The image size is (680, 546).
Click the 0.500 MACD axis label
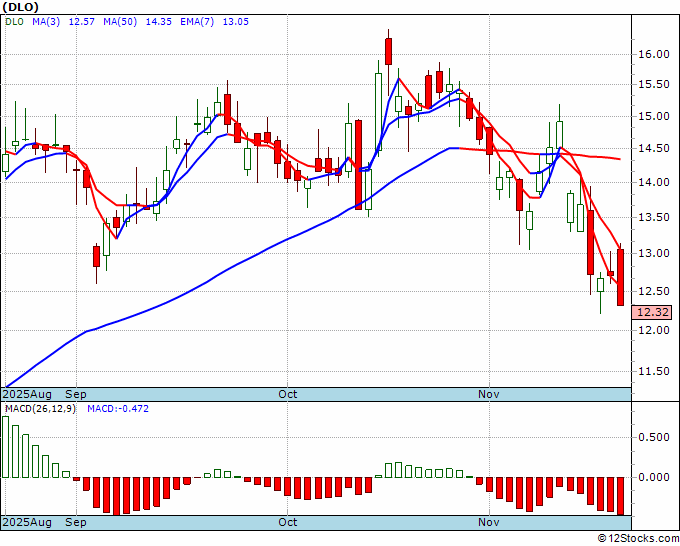click(654, 437)
